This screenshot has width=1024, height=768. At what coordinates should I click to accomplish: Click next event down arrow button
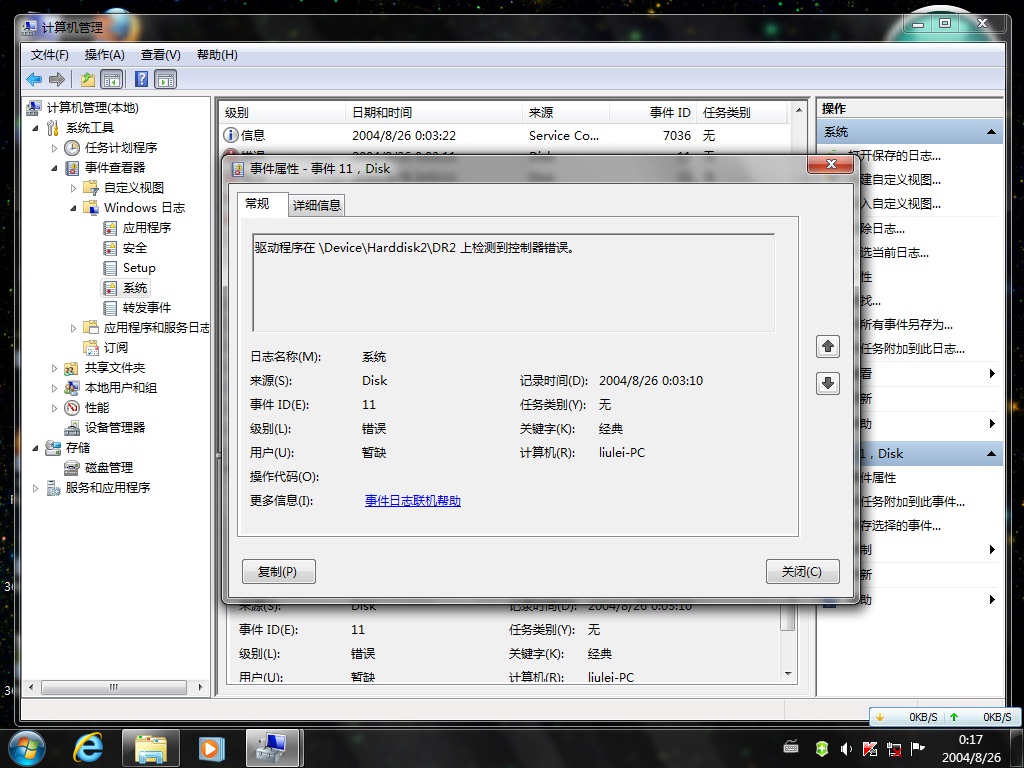(x=827, y=383)
